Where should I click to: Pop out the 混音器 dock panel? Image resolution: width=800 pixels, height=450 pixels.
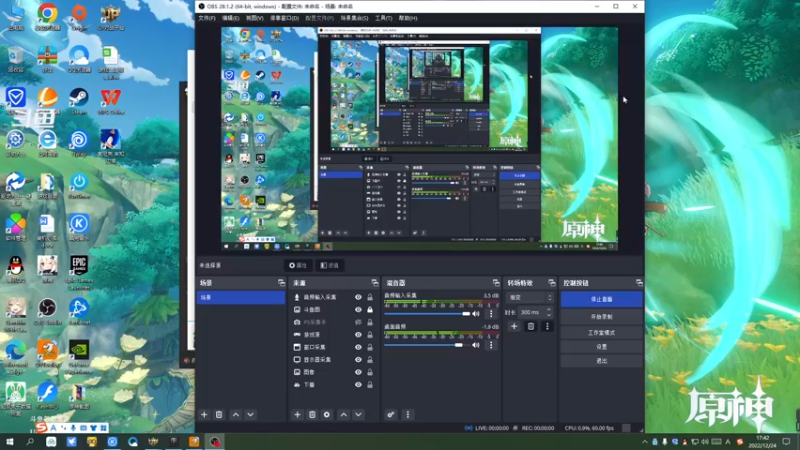(496, 283)
